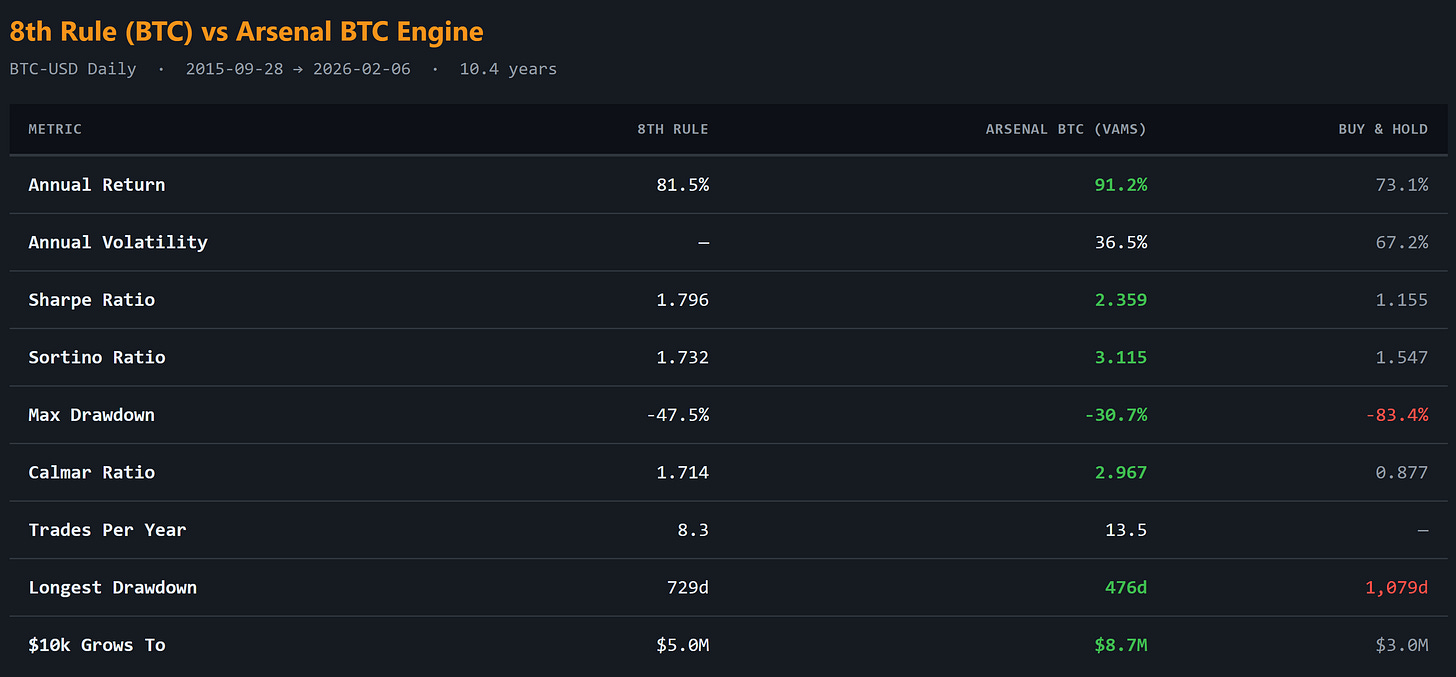Click the 1.547 Sortino value
The height and width of the screenshot is (677, 1456).
pyautogui.click(x=1401, y=357)
